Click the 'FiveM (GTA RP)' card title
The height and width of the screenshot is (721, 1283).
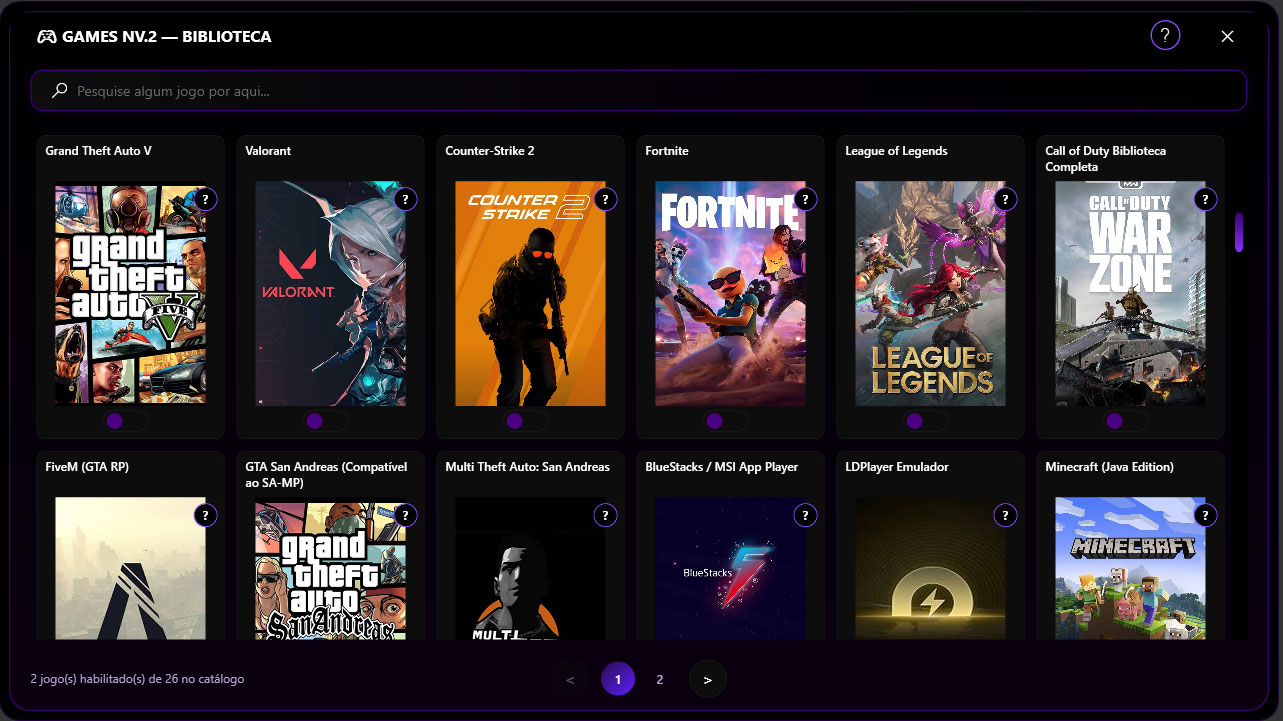coord(87,467)
